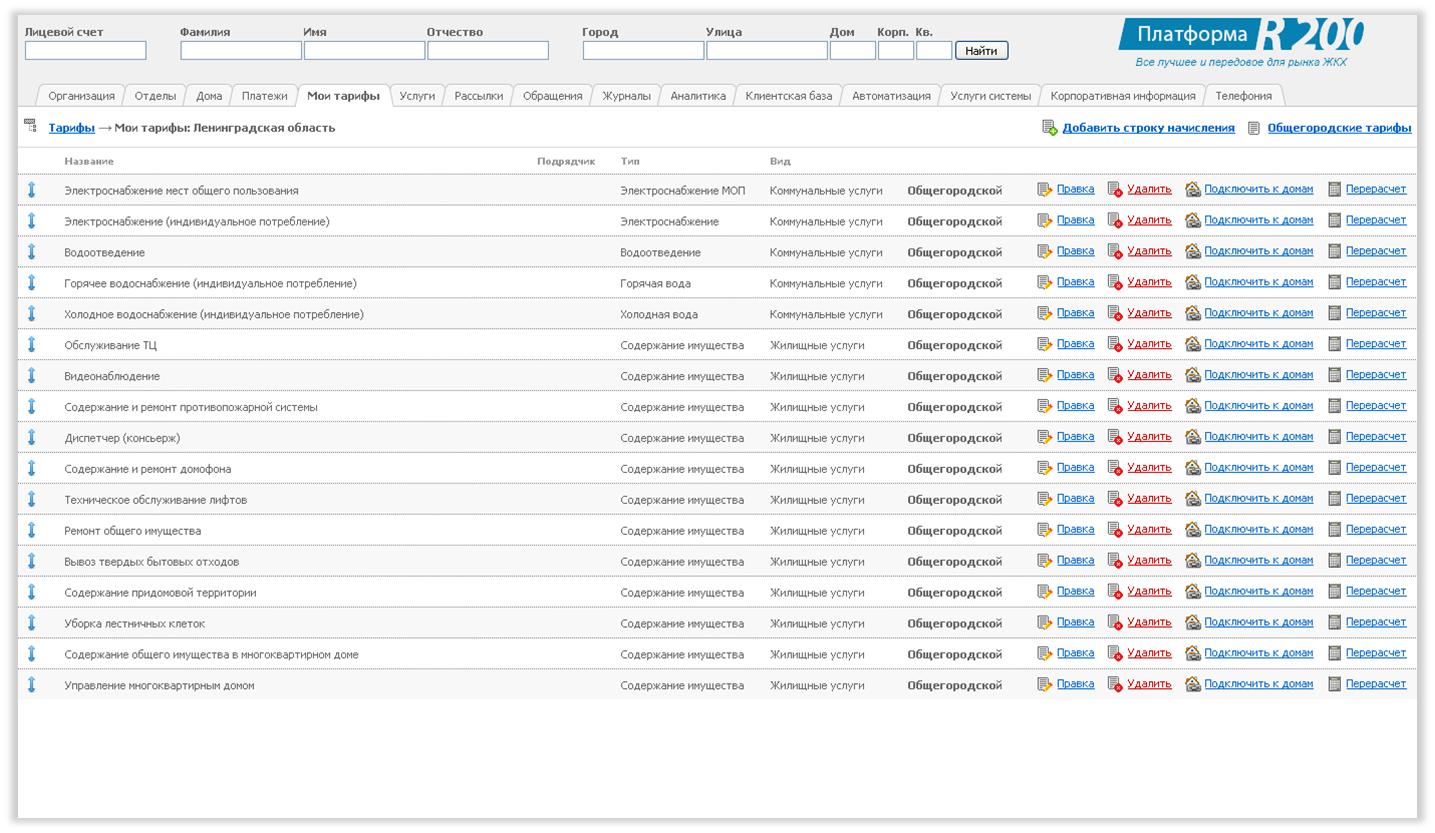Open the Аналитика tab
Screen dimensions: 1435x833
point(698,96)
